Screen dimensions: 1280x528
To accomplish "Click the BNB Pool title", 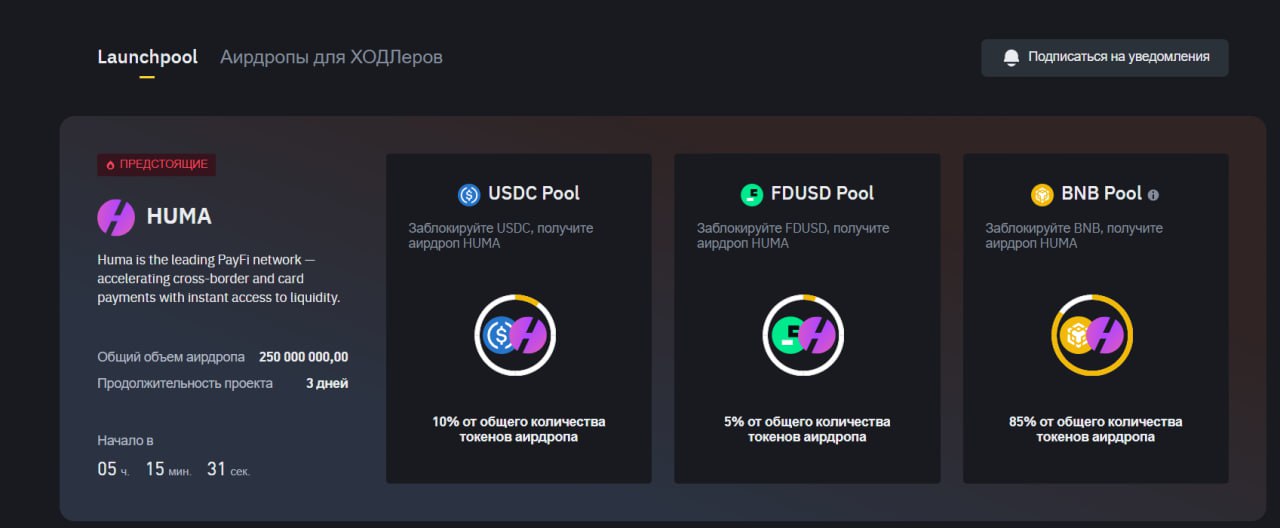I will [1102, 194].
